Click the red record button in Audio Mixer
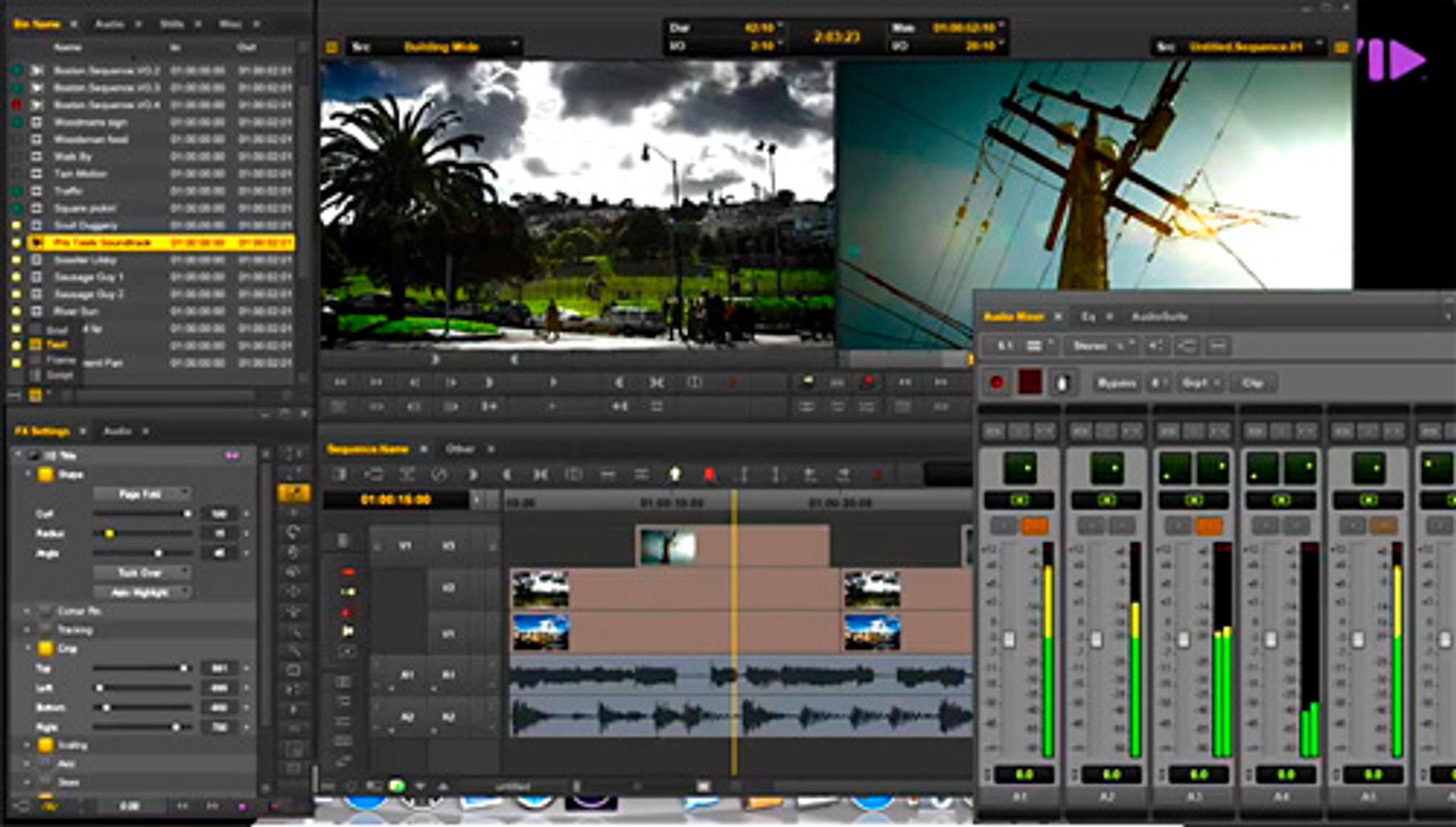 (x=997, y=382)
